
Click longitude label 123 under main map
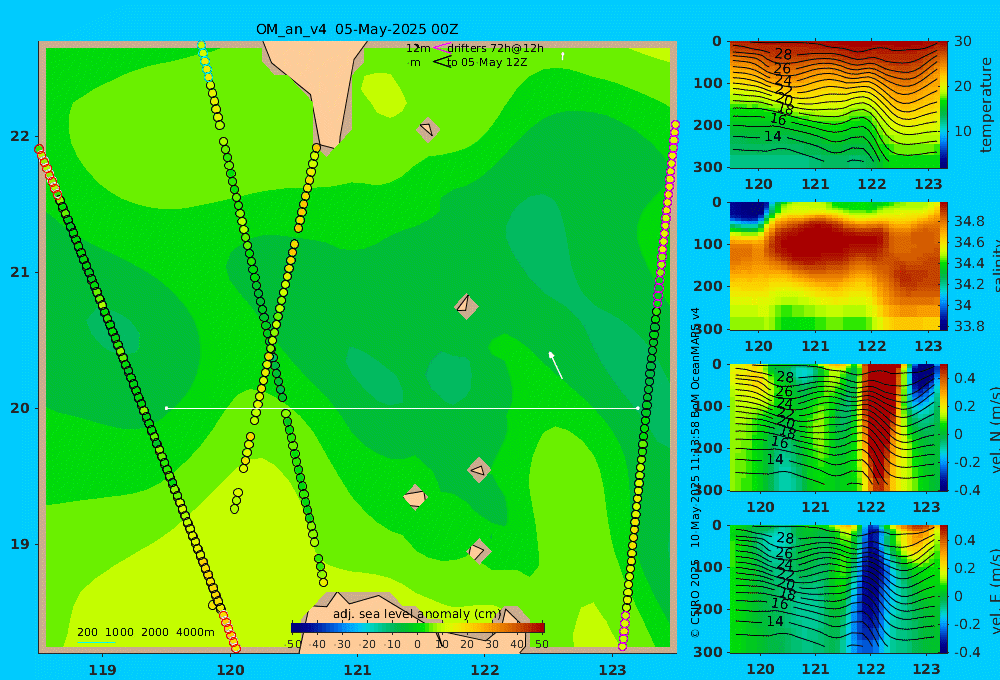point(613,670)
